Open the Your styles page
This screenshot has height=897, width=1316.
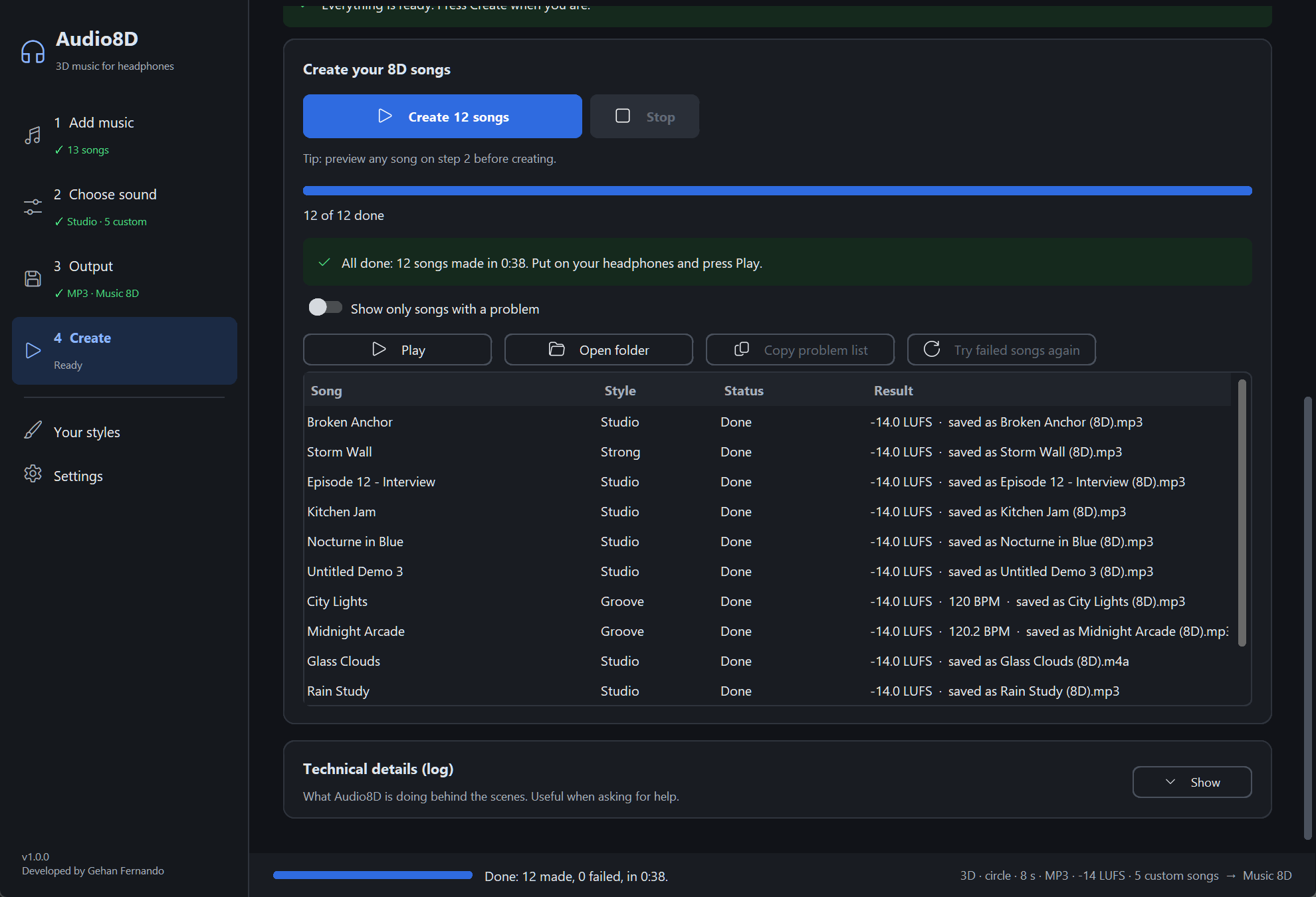(124, 432)
